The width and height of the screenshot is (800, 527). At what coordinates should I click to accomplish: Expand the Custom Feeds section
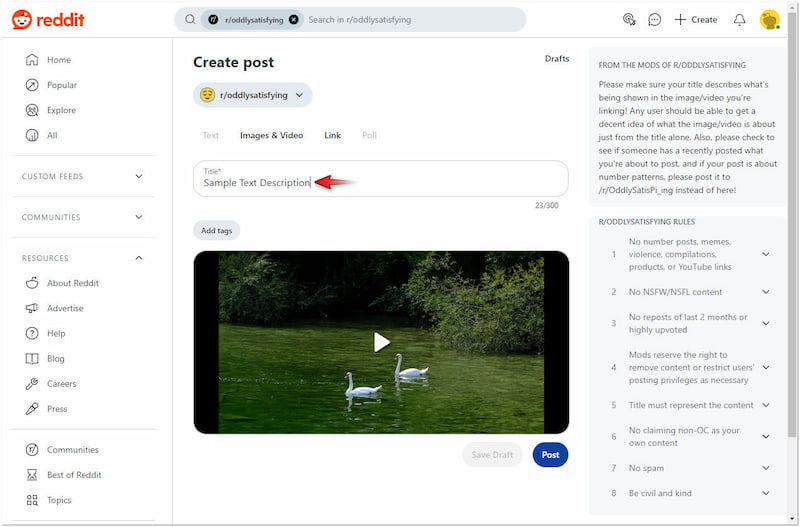(139, 176)
